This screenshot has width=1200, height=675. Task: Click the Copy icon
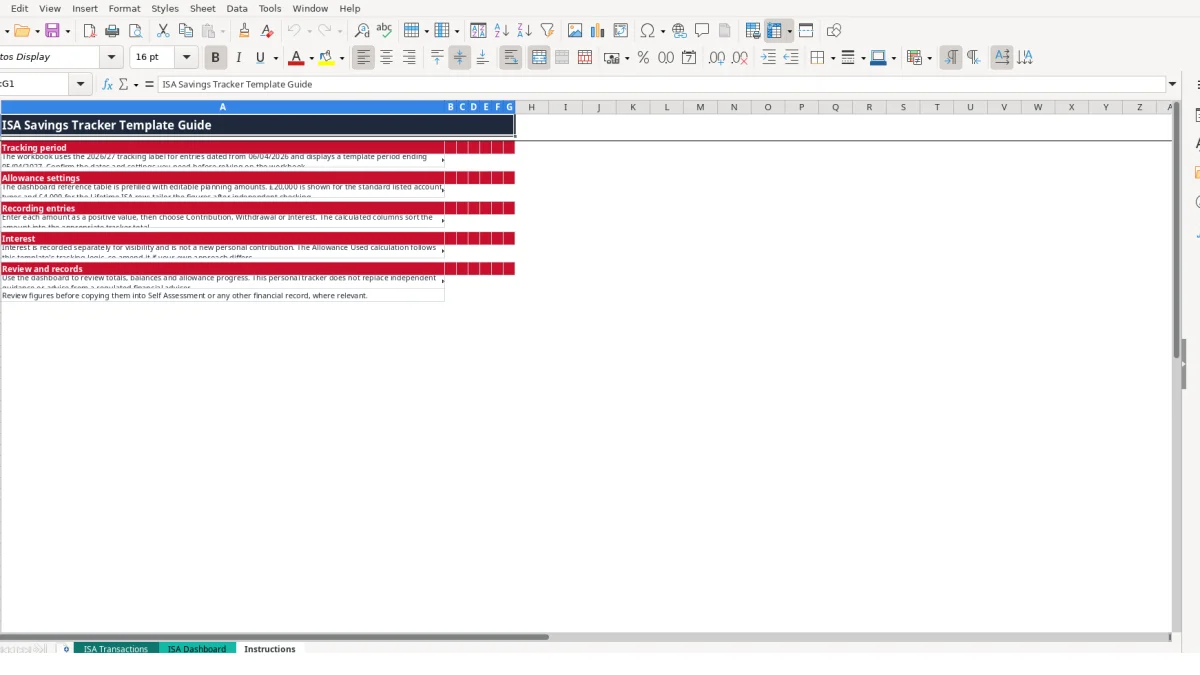click(x=185, y=31)
